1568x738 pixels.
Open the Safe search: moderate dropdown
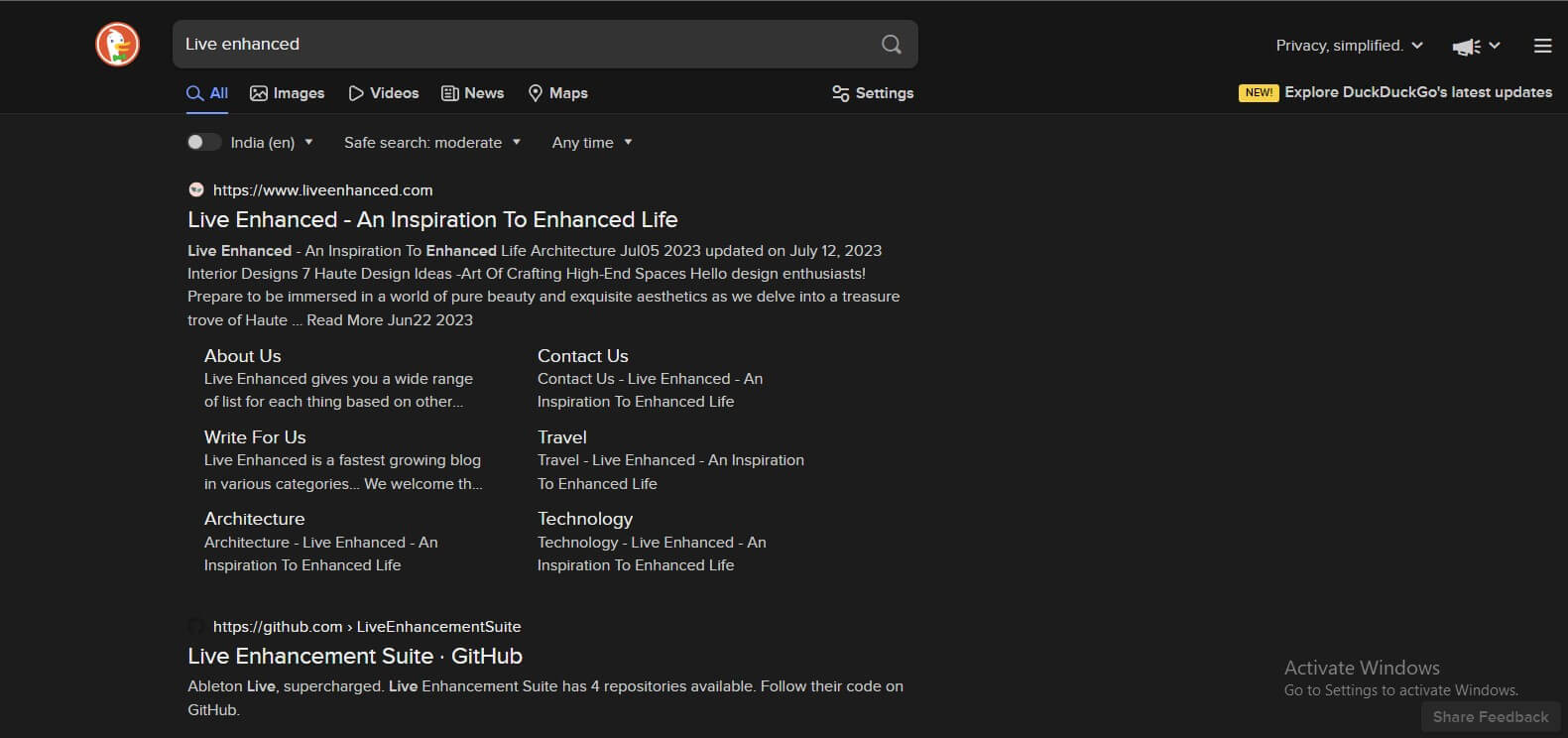tap(432, 142)
